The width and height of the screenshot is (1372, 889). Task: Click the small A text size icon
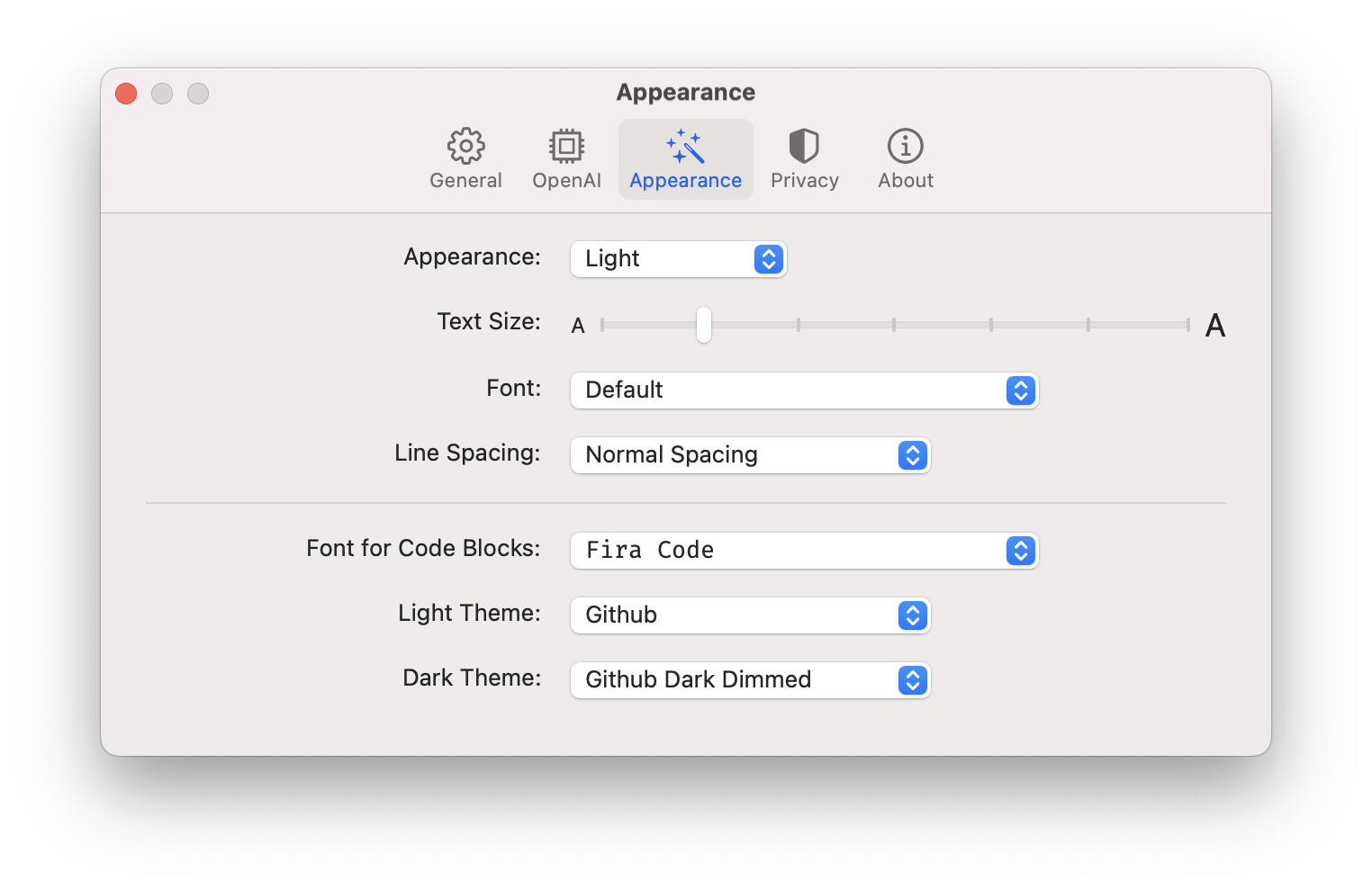[578, 326]
